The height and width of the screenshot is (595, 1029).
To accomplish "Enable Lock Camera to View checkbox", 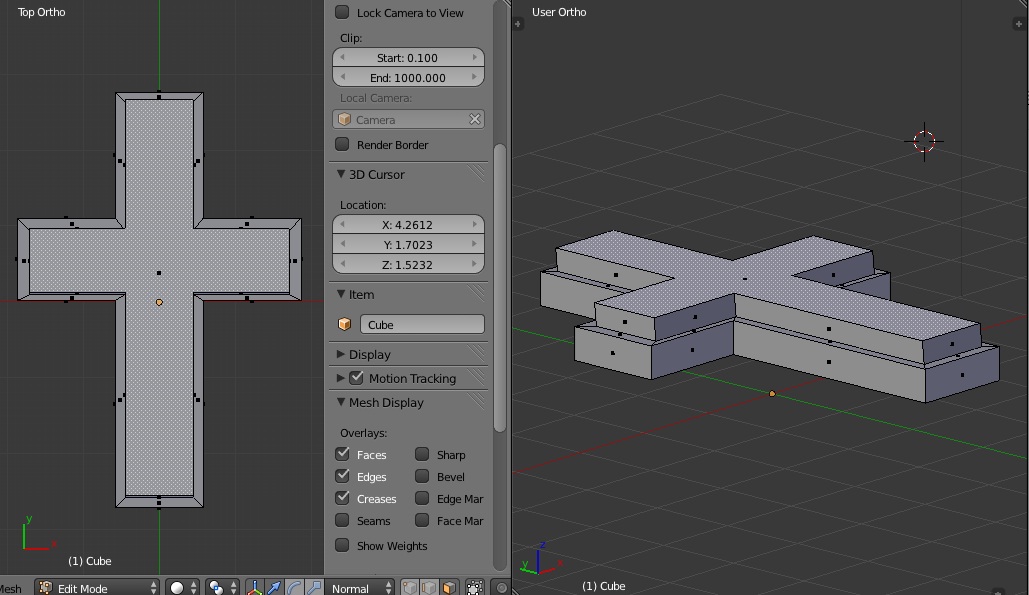I will 342,12.
